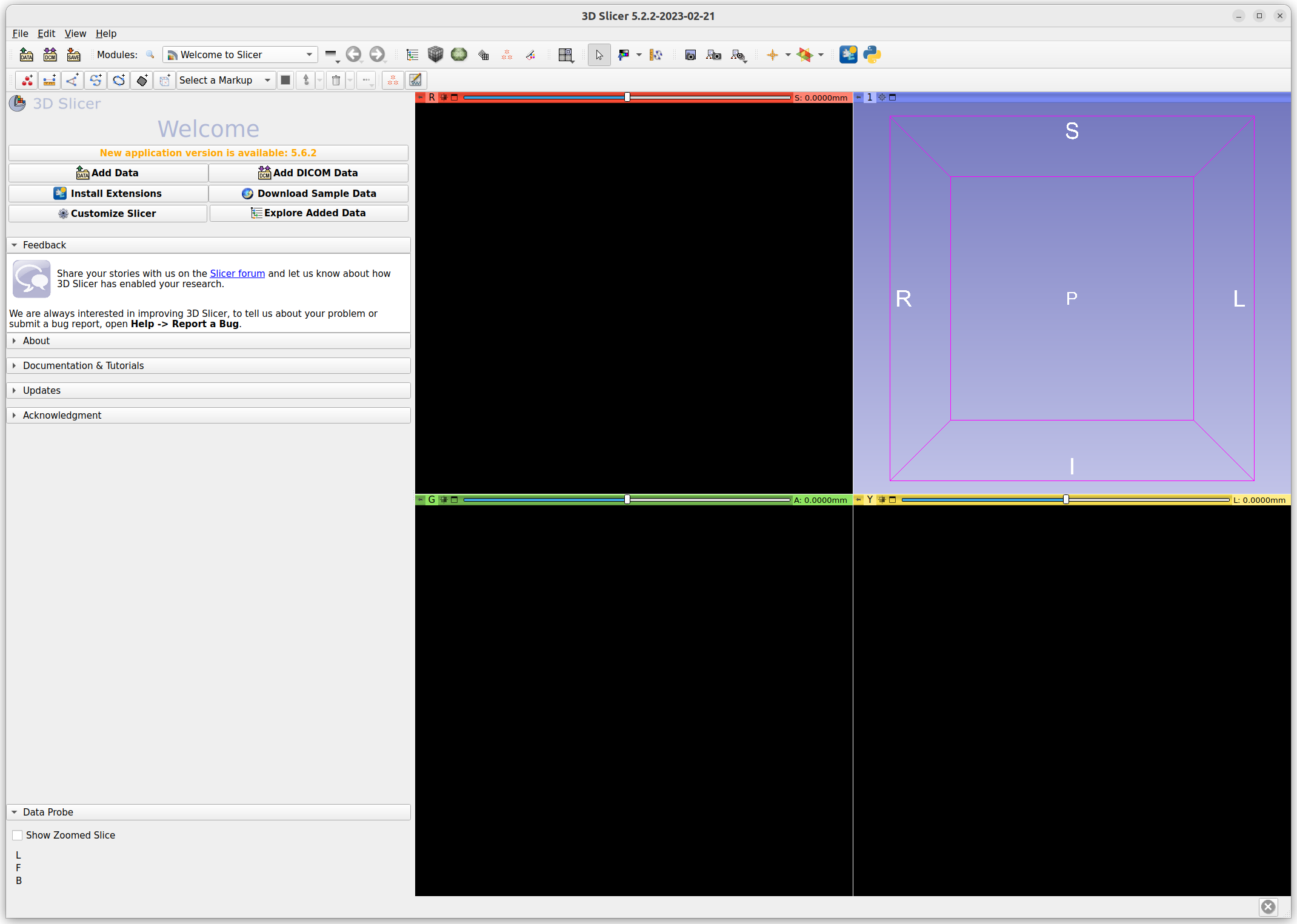Image resolution: width=1297 pixels, height=924 pixels.
Task: Click the module finder magnifier icon
Action: pyautogui.click(x=150, y=55)
